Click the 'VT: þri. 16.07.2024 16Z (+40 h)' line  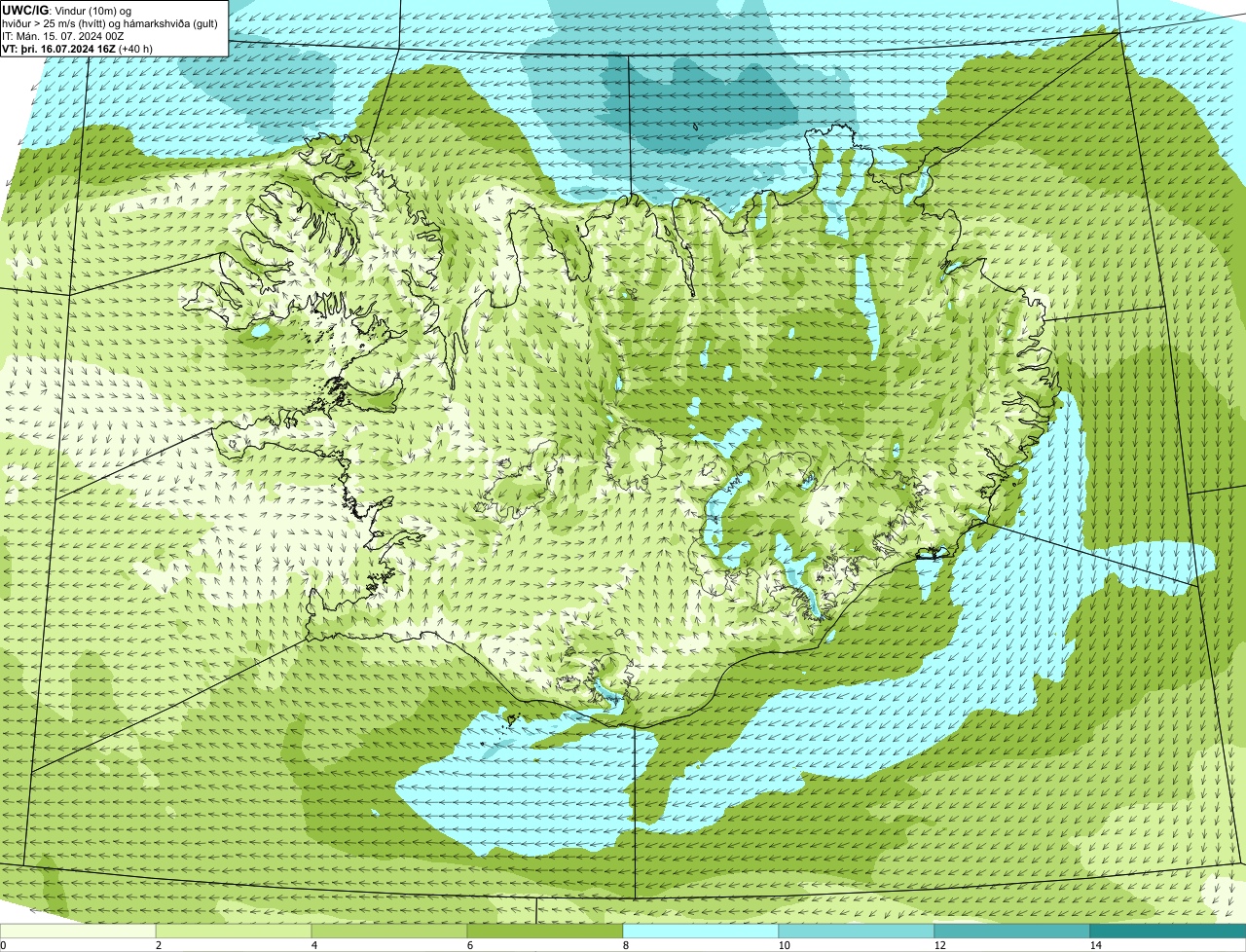(x=77, y=48)
